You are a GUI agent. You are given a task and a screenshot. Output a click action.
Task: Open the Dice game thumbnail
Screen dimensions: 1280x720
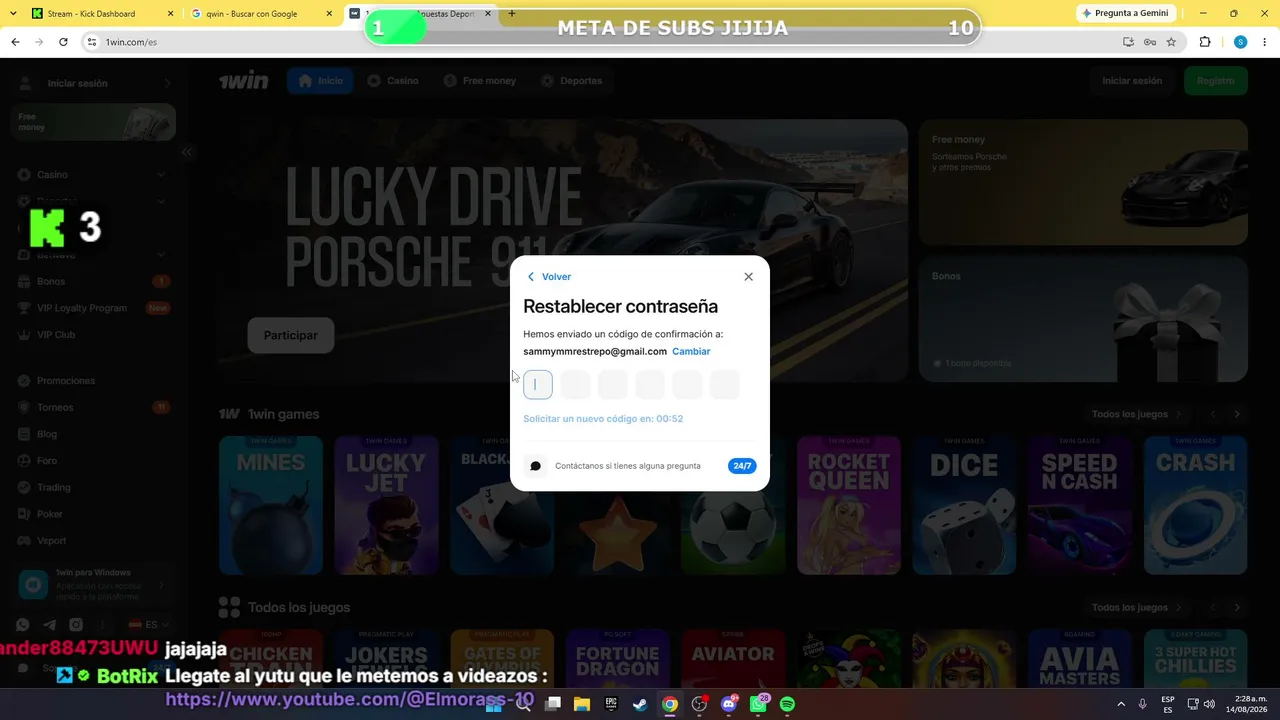[964, 505]
